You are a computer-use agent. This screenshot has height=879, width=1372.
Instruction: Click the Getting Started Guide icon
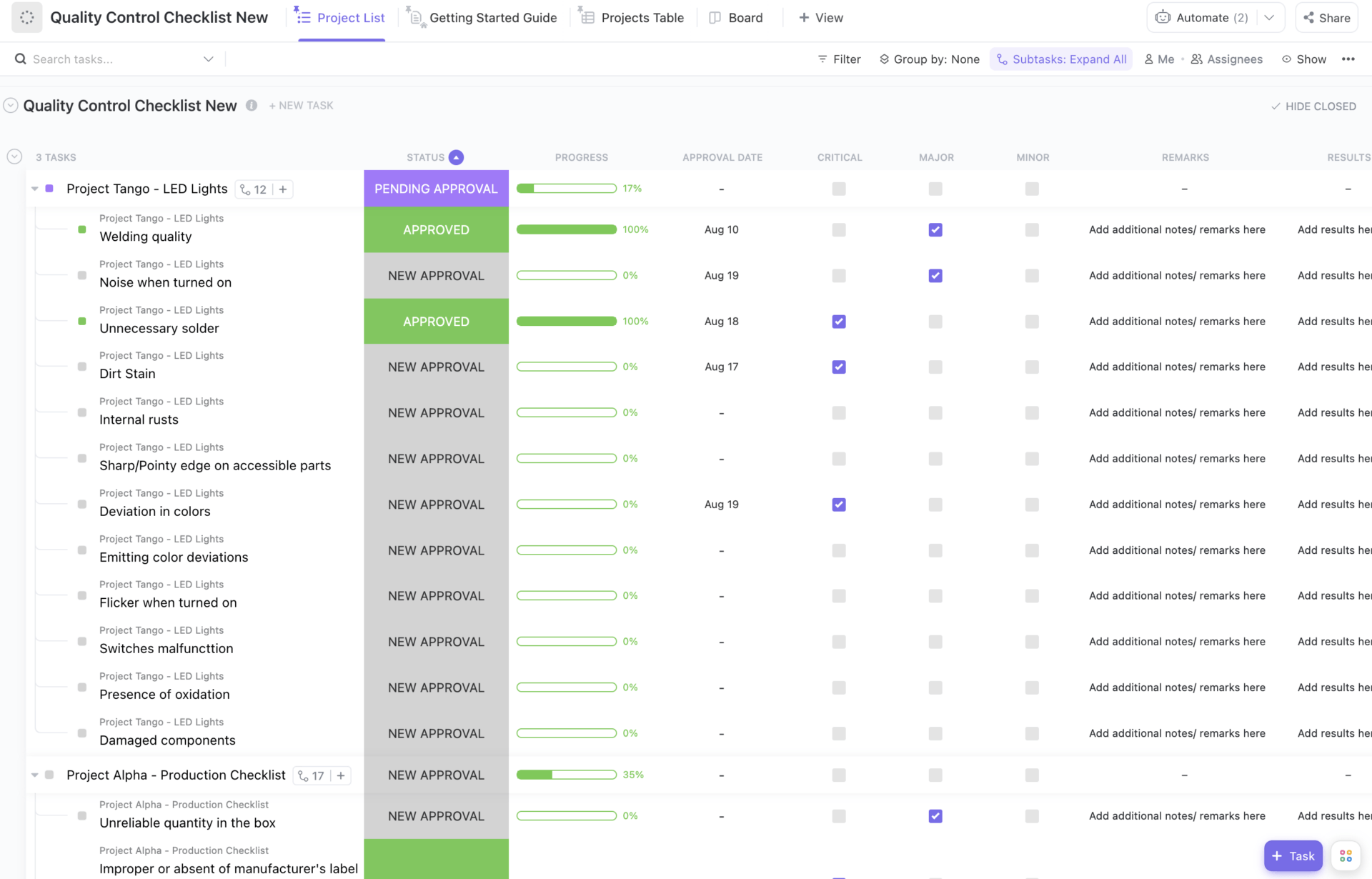point(416,18)
